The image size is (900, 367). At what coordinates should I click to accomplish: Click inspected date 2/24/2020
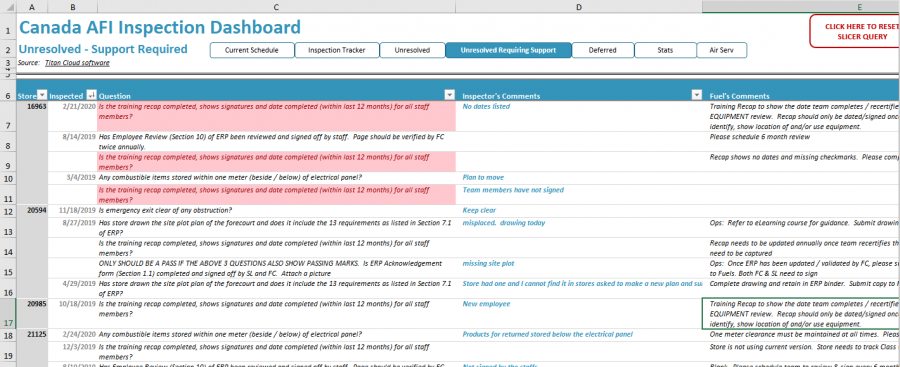point(79,334)
